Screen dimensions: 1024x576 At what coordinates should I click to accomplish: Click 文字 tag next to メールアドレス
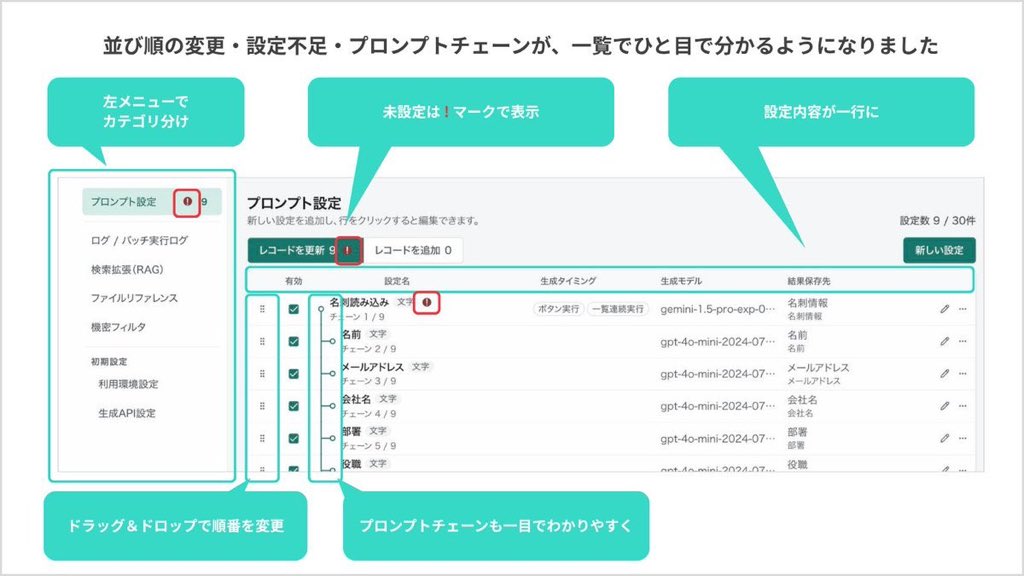[x=421, y=366]
